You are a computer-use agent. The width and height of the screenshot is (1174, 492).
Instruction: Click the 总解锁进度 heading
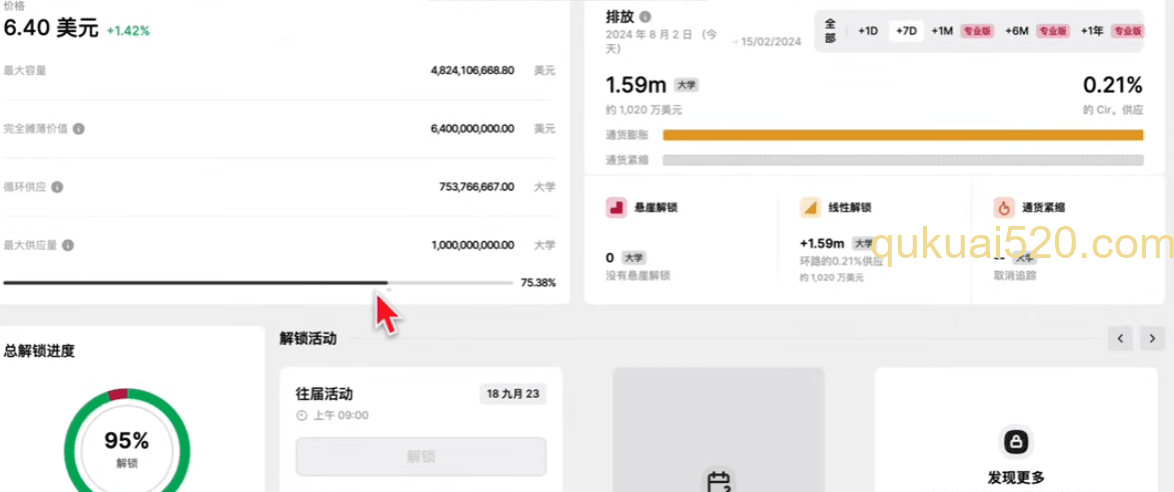(39, 350)
